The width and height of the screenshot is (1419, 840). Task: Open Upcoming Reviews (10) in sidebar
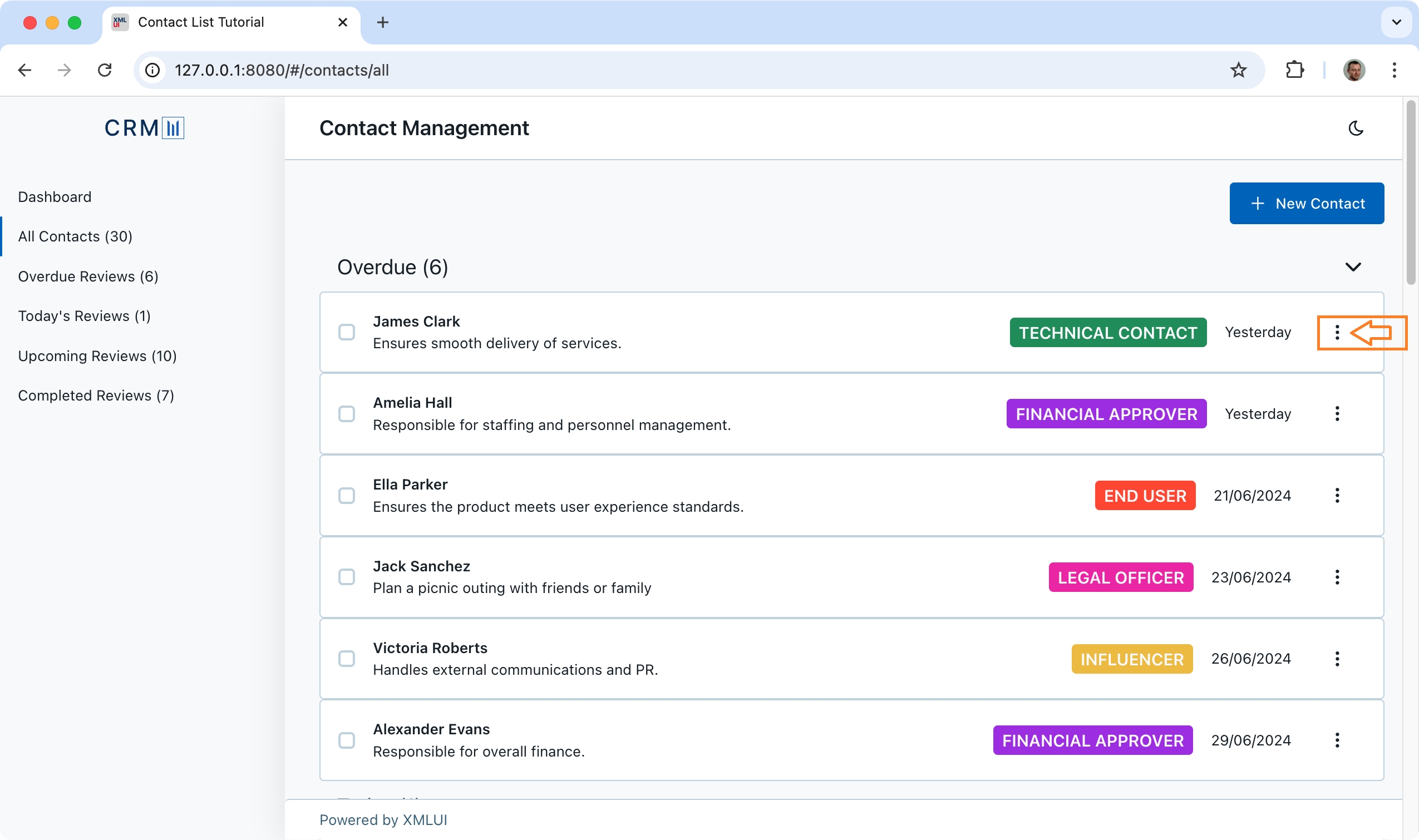(97, 356)
